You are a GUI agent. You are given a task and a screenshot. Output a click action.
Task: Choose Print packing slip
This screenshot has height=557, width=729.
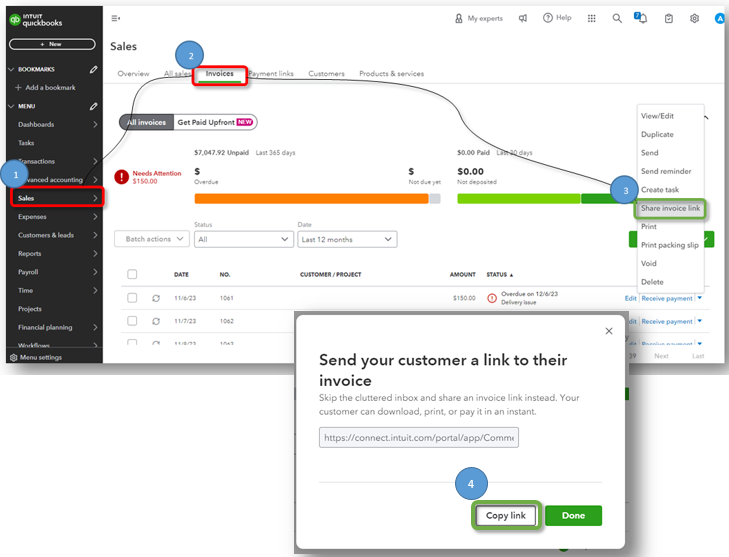[x=669, y=245]
